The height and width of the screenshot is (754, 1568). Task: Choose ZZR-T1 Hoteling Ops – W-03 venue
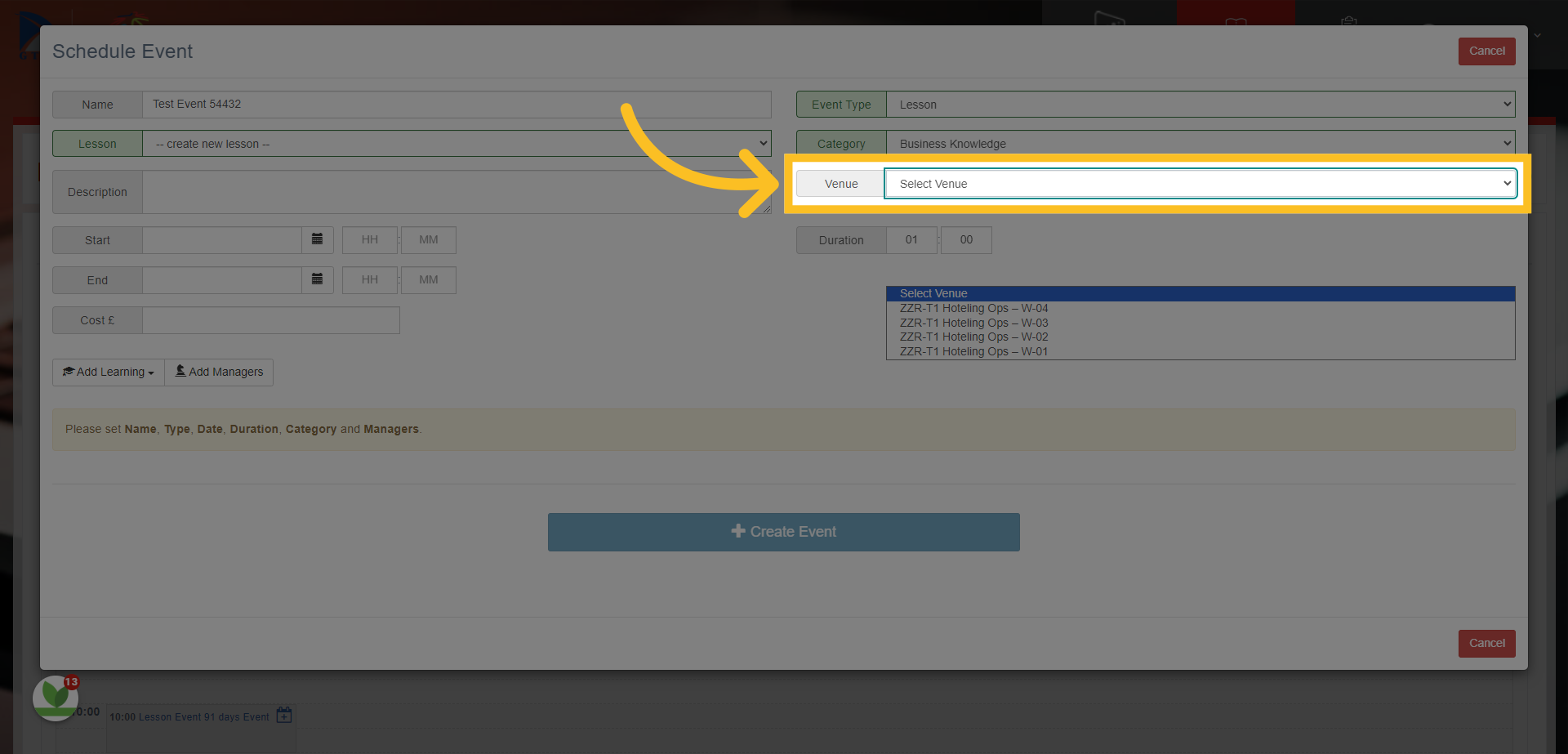1200,323
